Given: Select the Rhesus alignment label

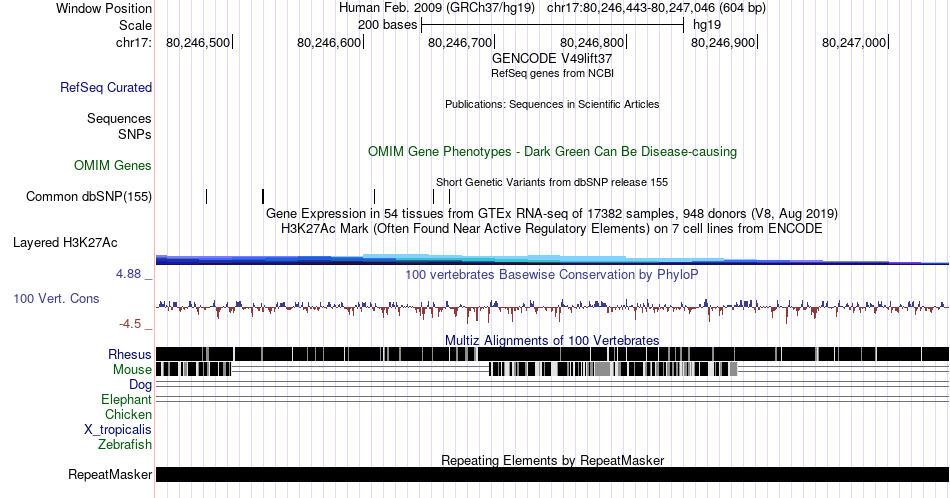Looking at the screenshot, I should pyautogui.click(x=130, y=354).
